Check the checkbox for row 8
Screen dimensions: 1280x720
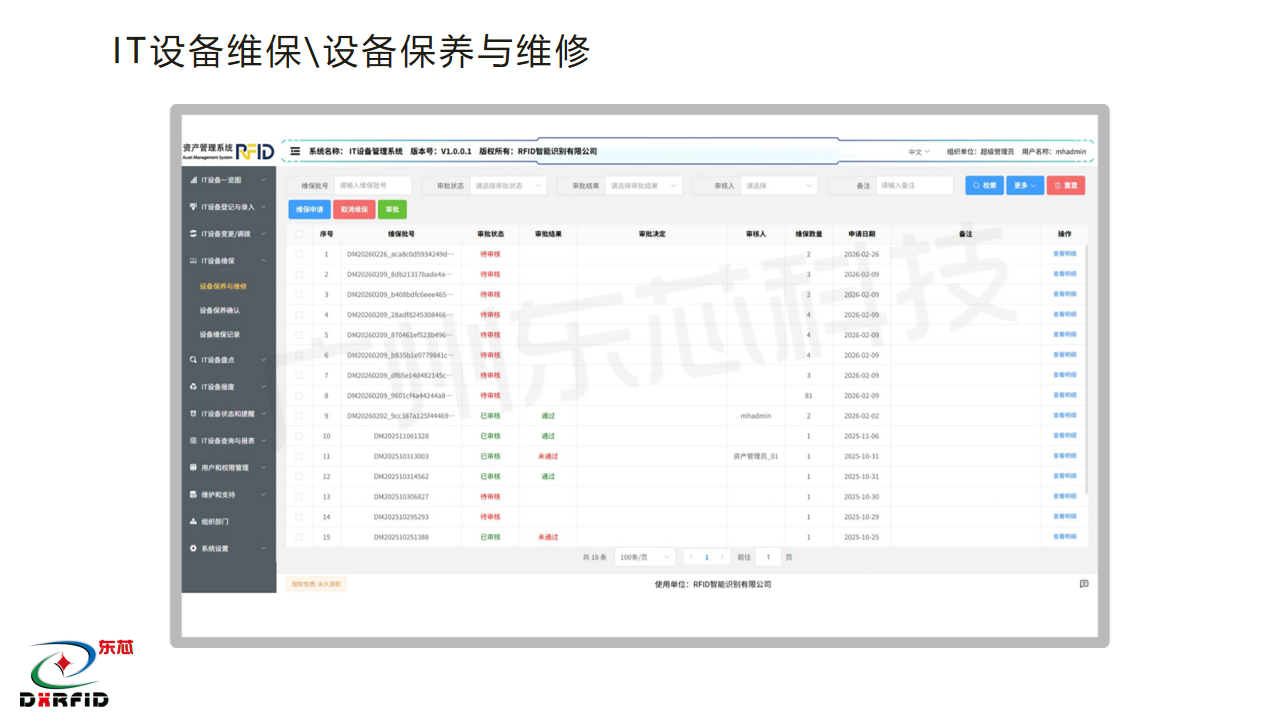click(298, 396)
